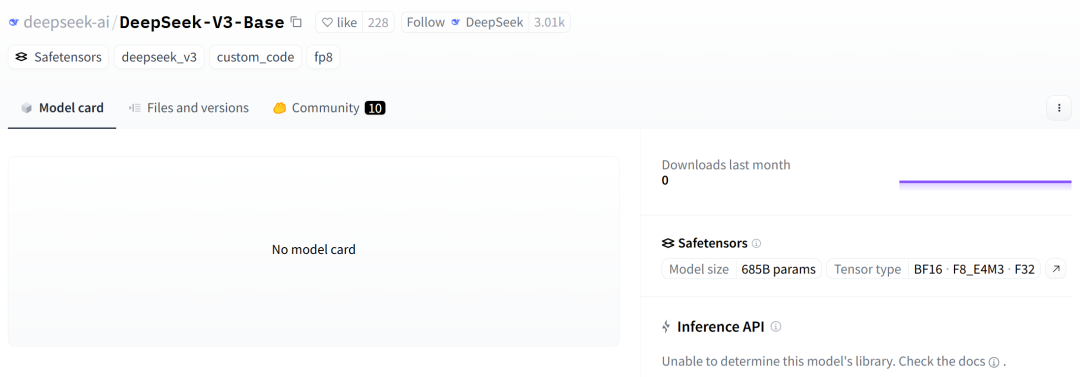The image size is (1080, 377).
Task: Click the Inference API info icon
Action: tap(776, 327)
